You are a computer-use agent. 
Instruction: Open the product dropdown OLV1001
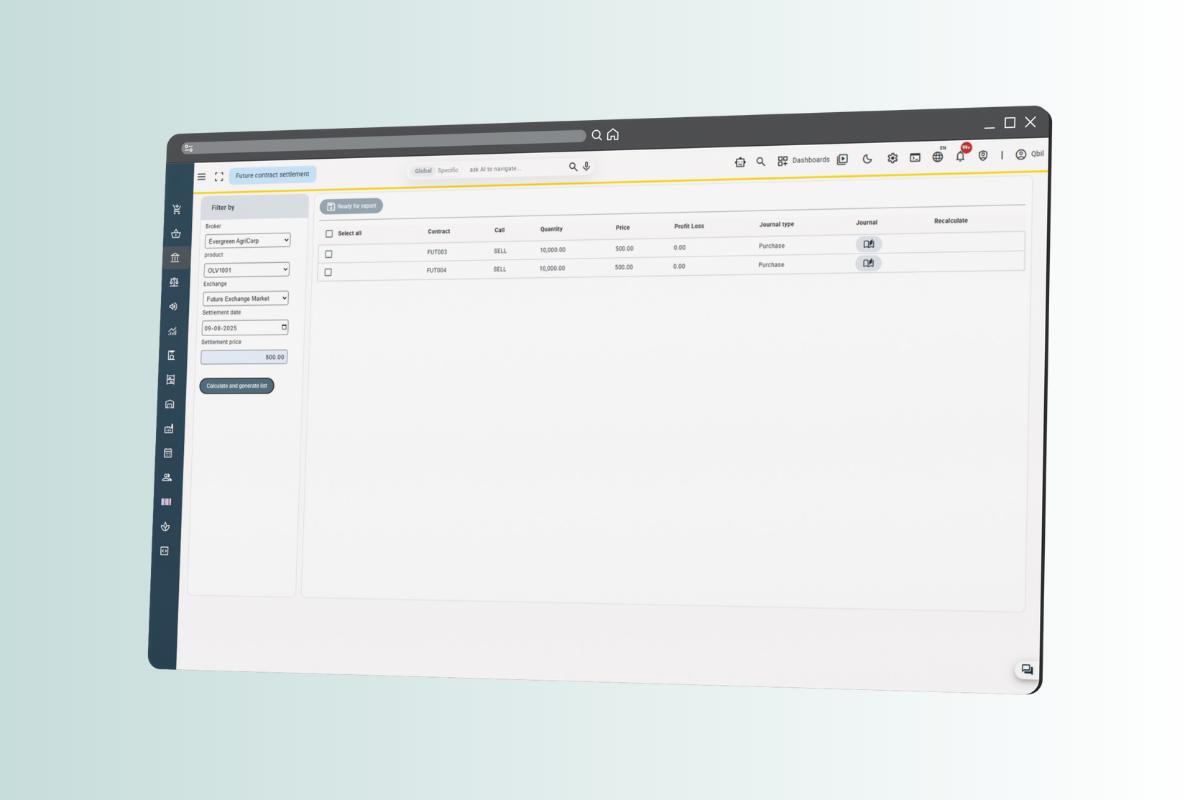pyautogui.click(x=246, y=270)
